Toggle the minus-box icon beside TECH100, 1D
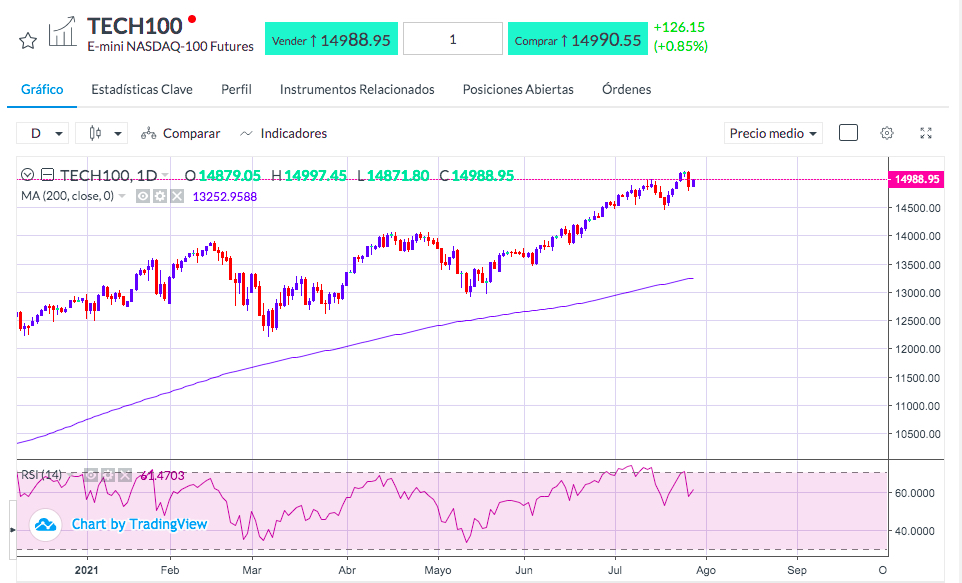This screenshot has height=583, width=962. [47, 176]
